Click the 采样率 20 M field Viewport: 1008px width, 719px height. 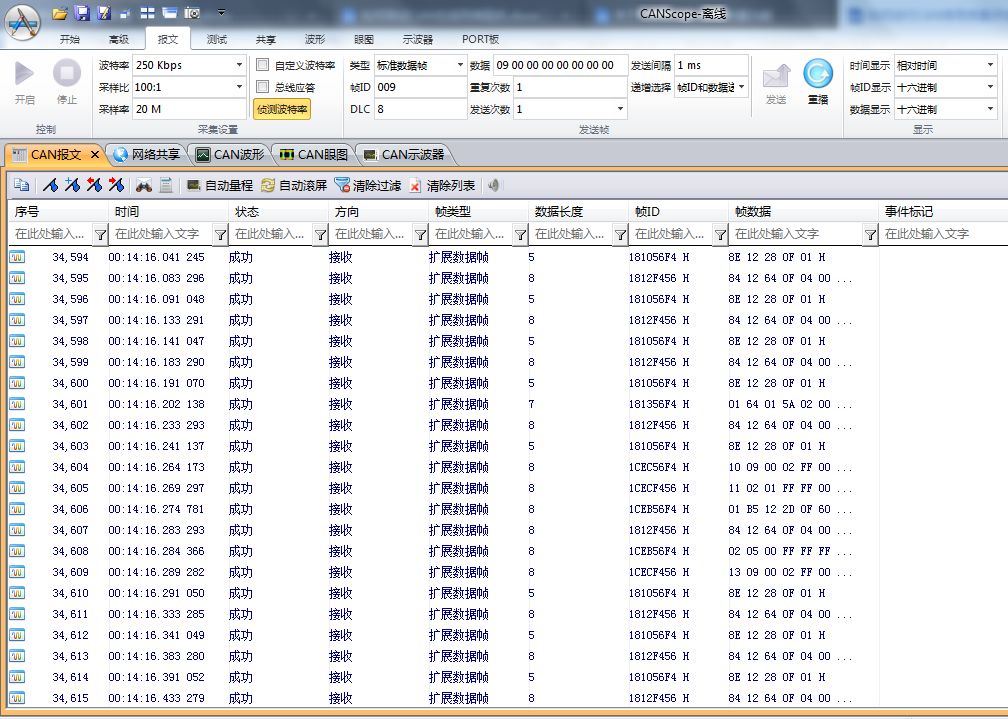(x=189, y=109)
